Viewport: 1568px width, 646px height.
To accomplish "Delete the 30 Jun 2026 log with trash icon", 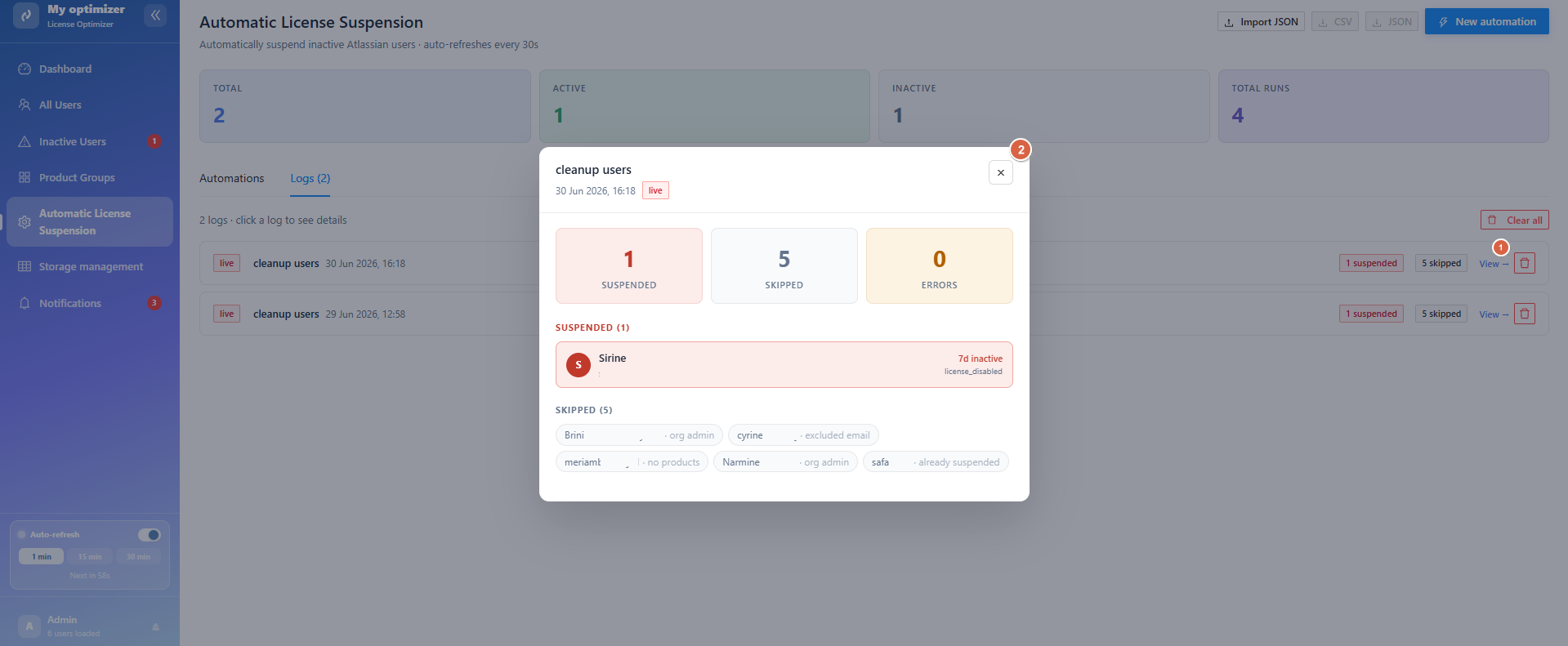I will (1525, 263).
